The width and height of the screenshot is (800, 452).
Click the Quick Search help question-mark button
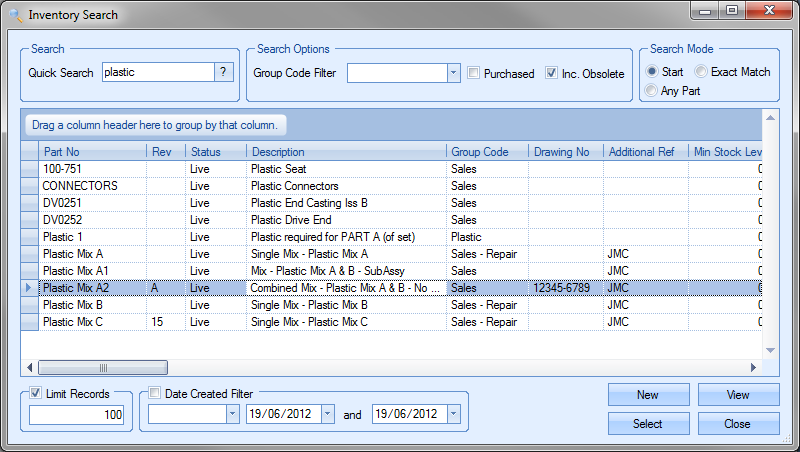(x=225, y=72)
